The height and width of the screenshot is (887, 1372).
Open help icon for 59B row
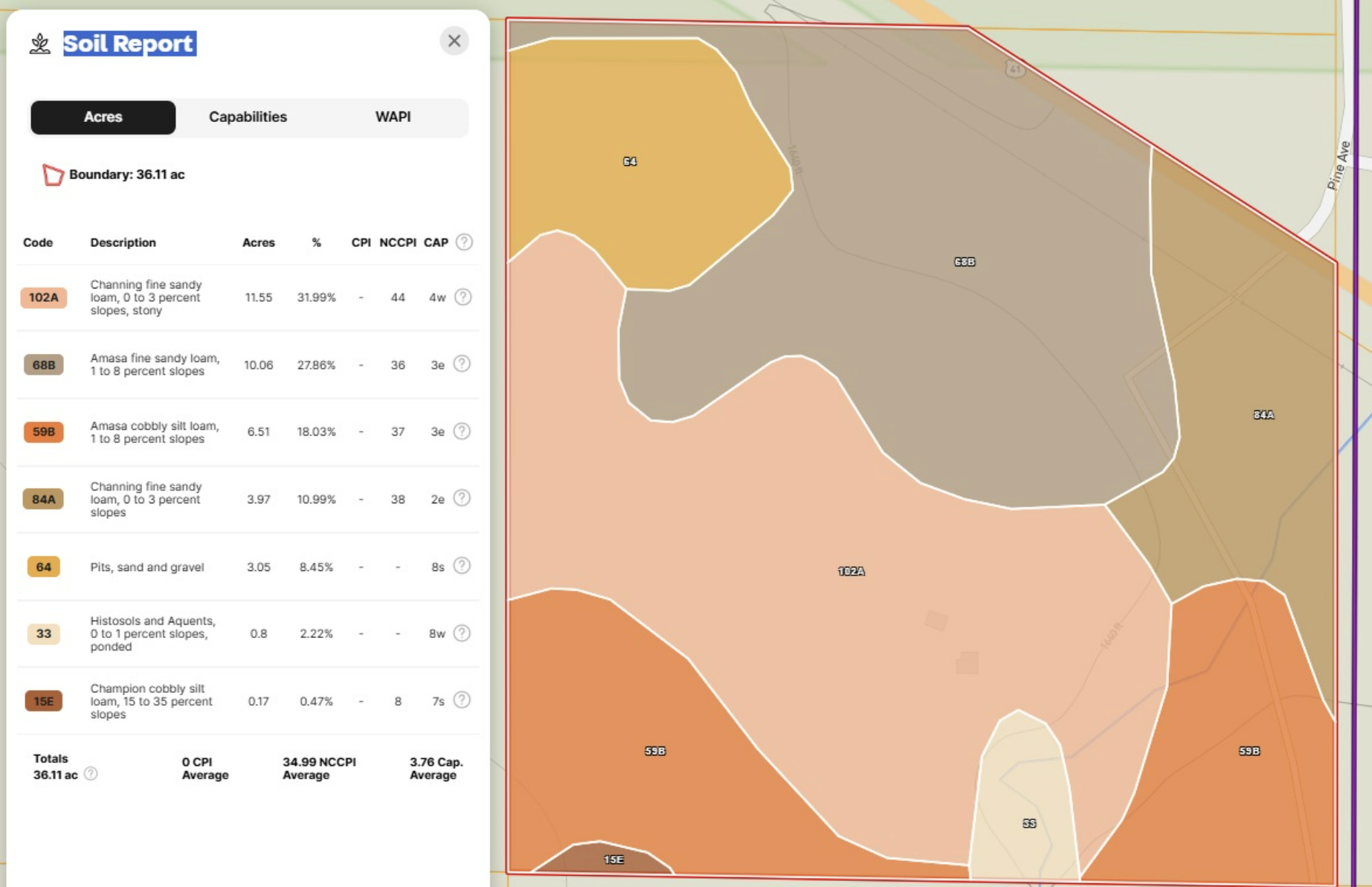click(462, 431)
